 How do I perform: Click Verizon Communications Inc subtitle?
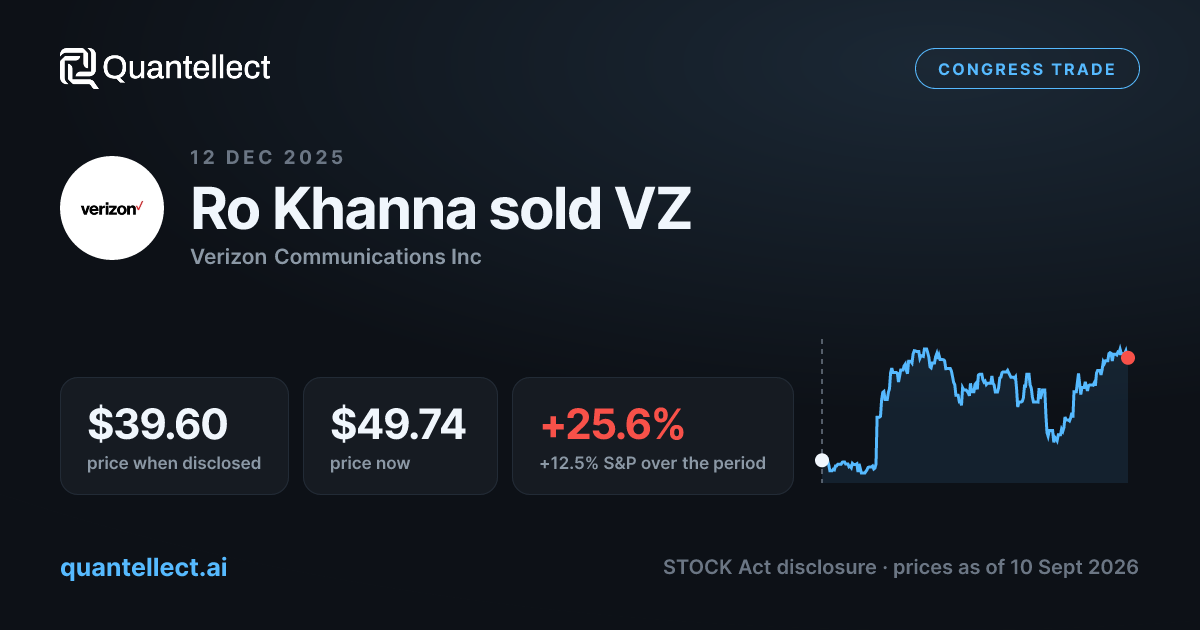(336, 257)
